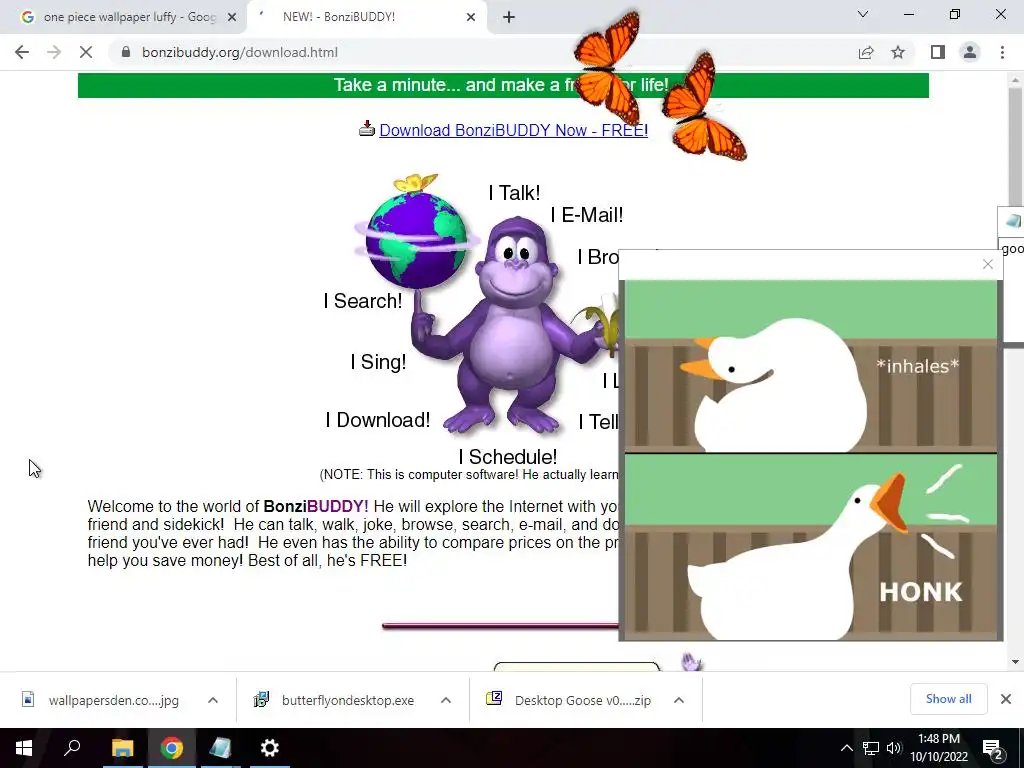This screenshot has width=1024, height=768.
Task: Open the notification center icon
Action: 993,748
